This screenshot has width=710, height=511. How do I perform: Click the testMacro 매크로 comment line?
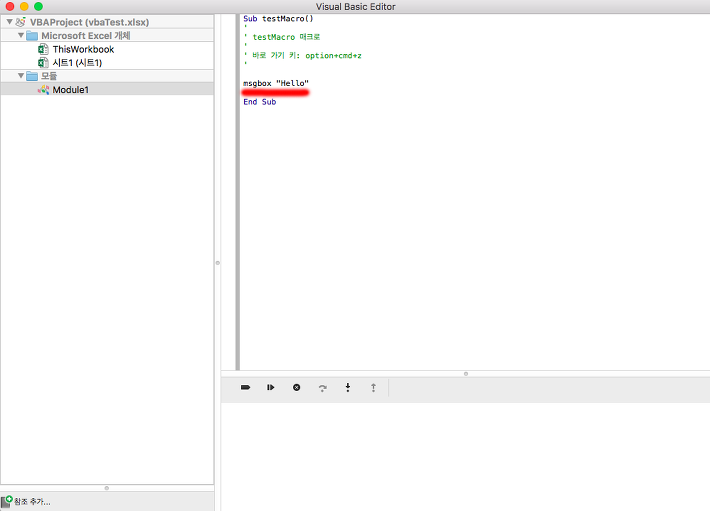point(282,37)
